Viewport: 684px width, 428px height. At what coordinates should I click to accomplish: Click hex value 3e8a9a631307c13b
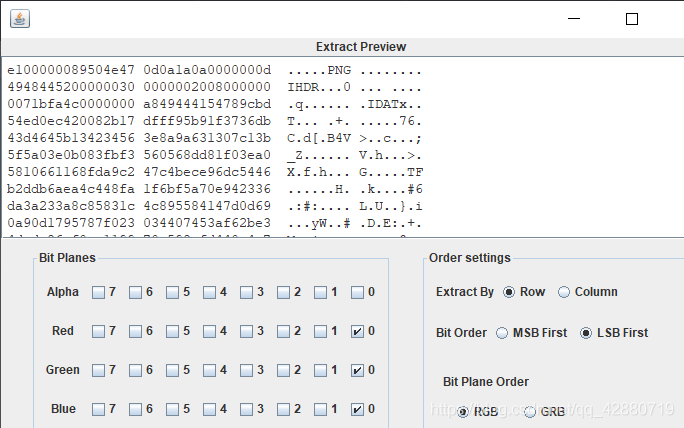207,138
